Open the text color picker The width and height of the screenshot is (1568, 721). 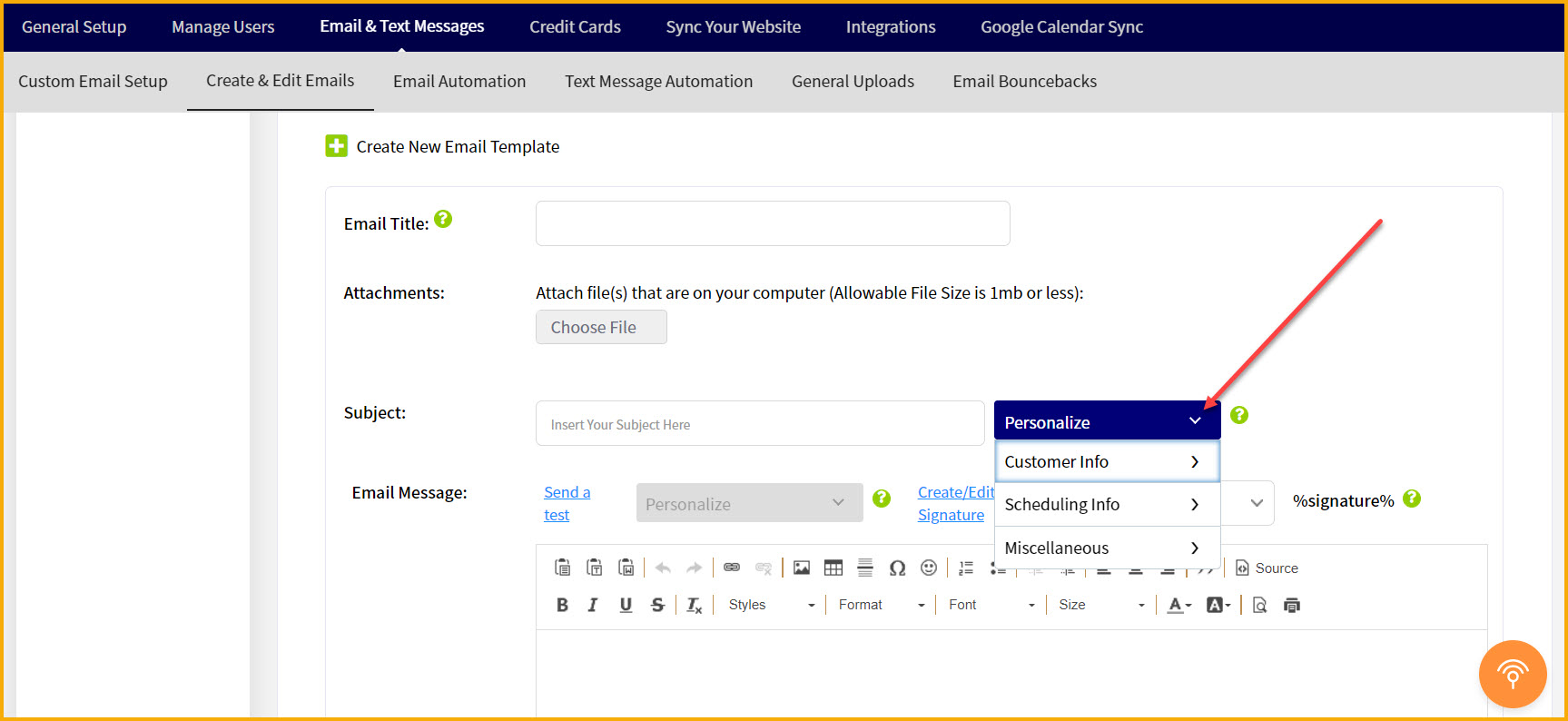coord(1179,605)
